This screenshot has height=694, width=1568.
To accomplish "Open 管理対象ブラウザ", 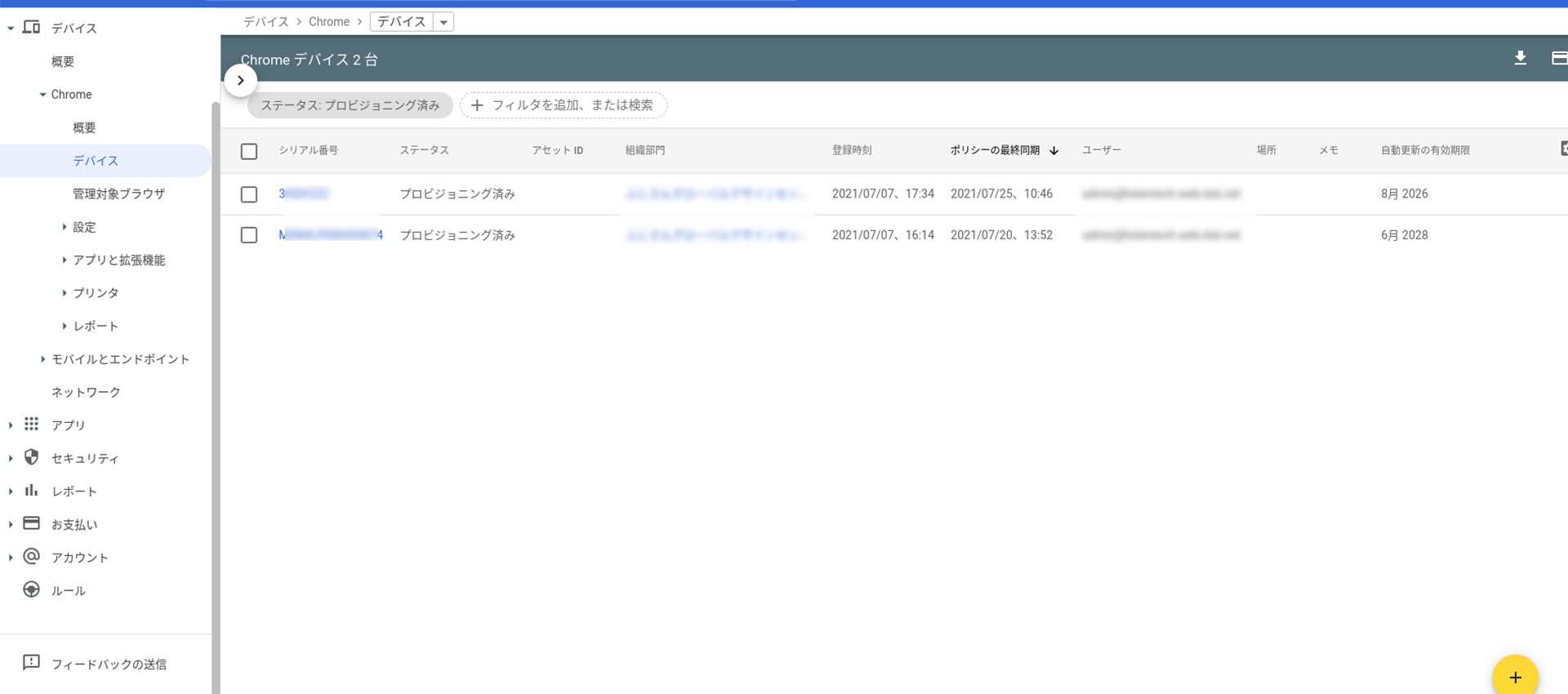I will [x=118, y=194].
